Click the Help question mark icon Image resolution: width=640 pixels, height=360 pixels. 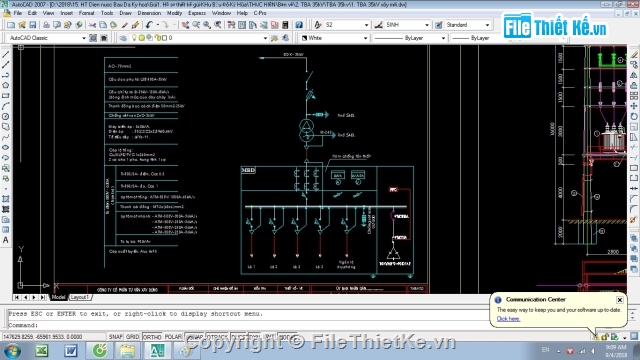(x=299, y=25)
